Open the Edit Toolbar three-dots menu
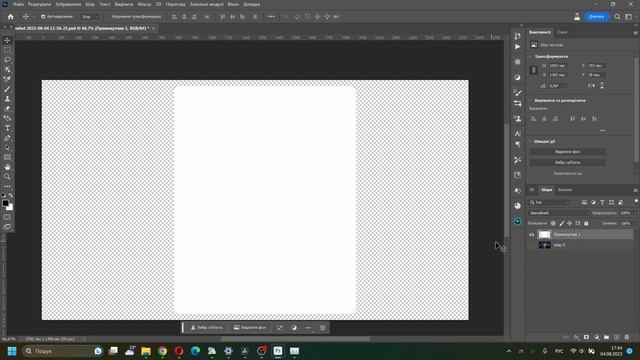Viewport: 640px width, 360px height. click(7, 186)
